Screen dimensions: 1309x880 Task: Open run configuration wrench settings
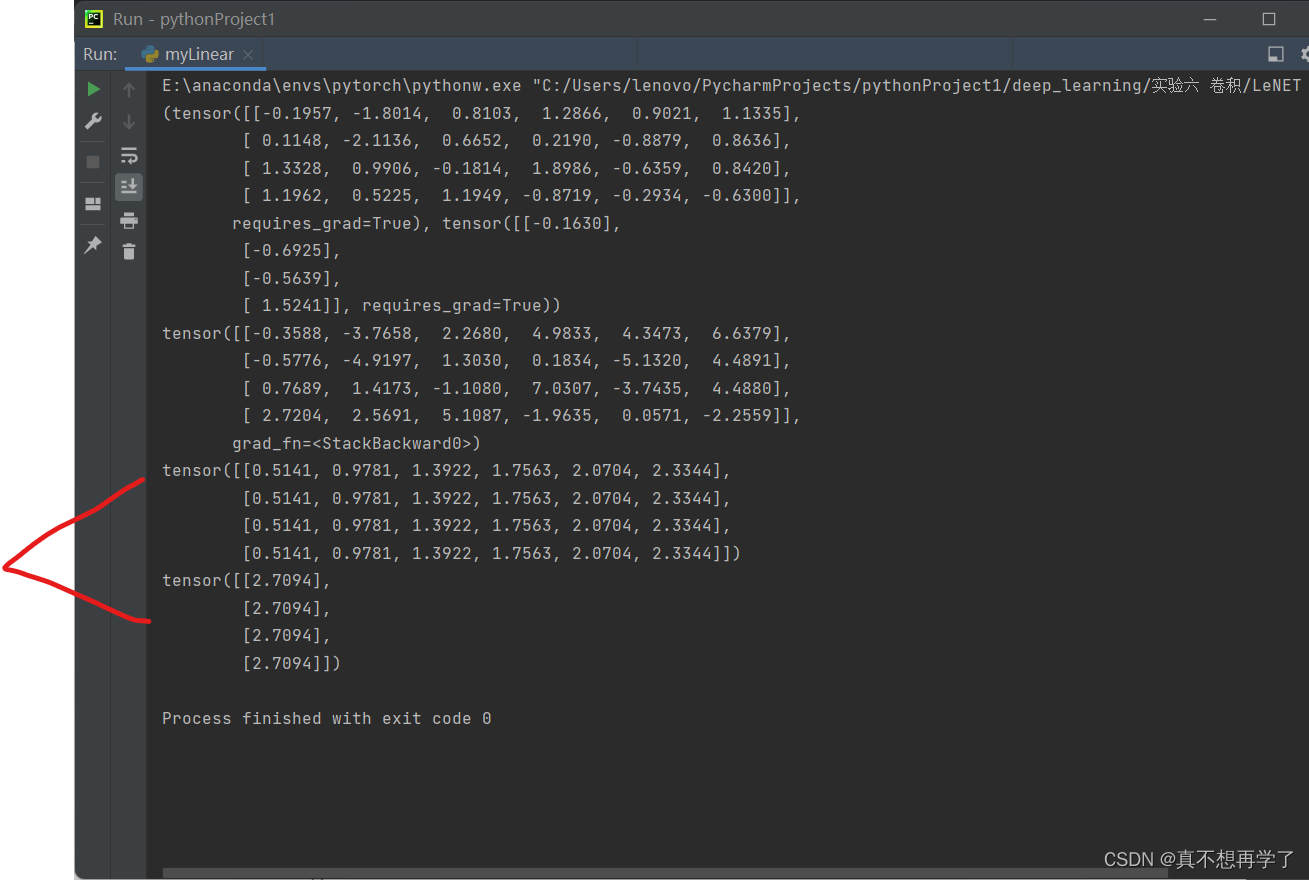pos(93,121)
